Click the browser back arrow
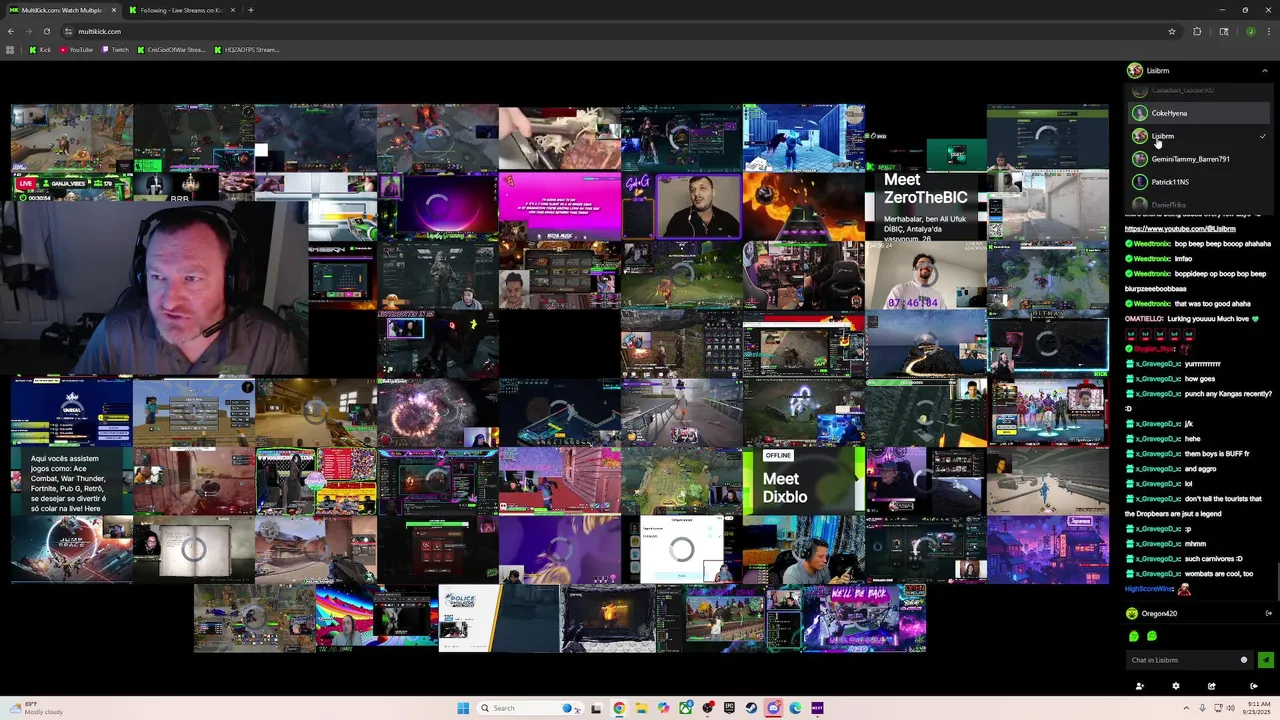This screenshot has width=1280, height=720. 11,31
